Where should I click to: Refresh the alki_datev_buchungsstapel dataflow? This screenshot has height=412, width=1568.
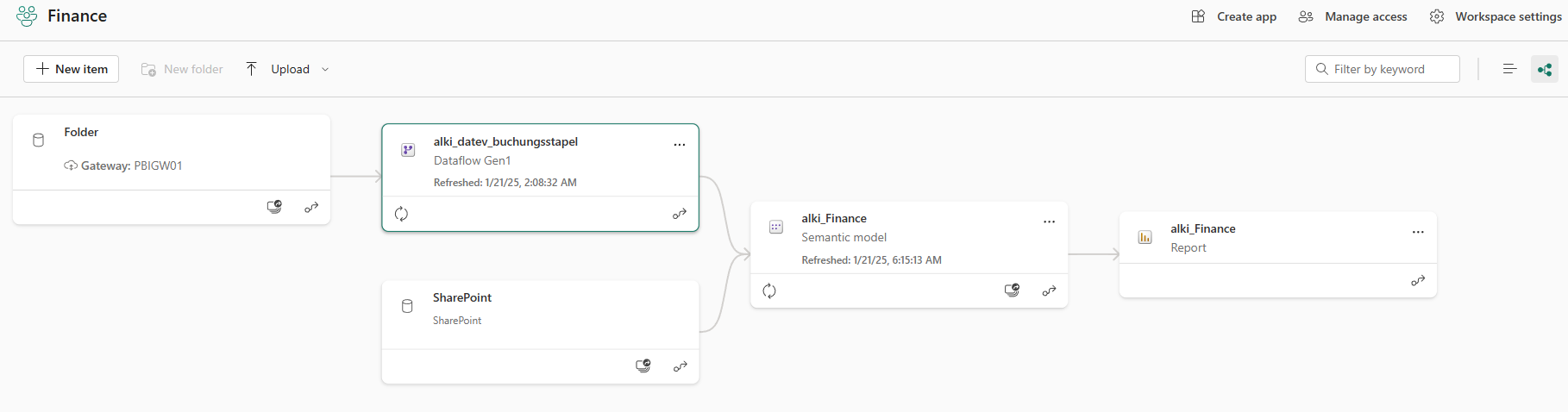(401, 214)
